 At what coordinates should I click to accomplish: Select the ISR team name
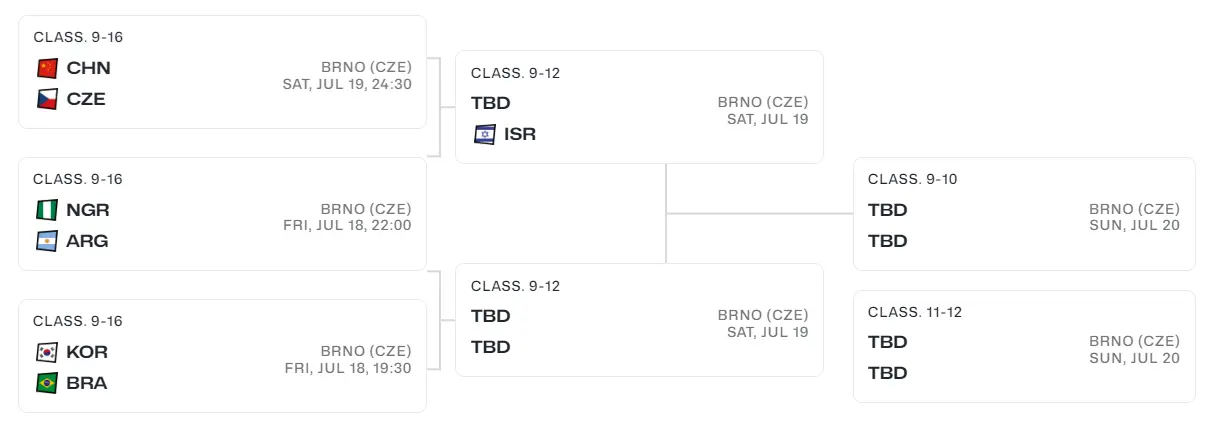click(x=520, y=133)
